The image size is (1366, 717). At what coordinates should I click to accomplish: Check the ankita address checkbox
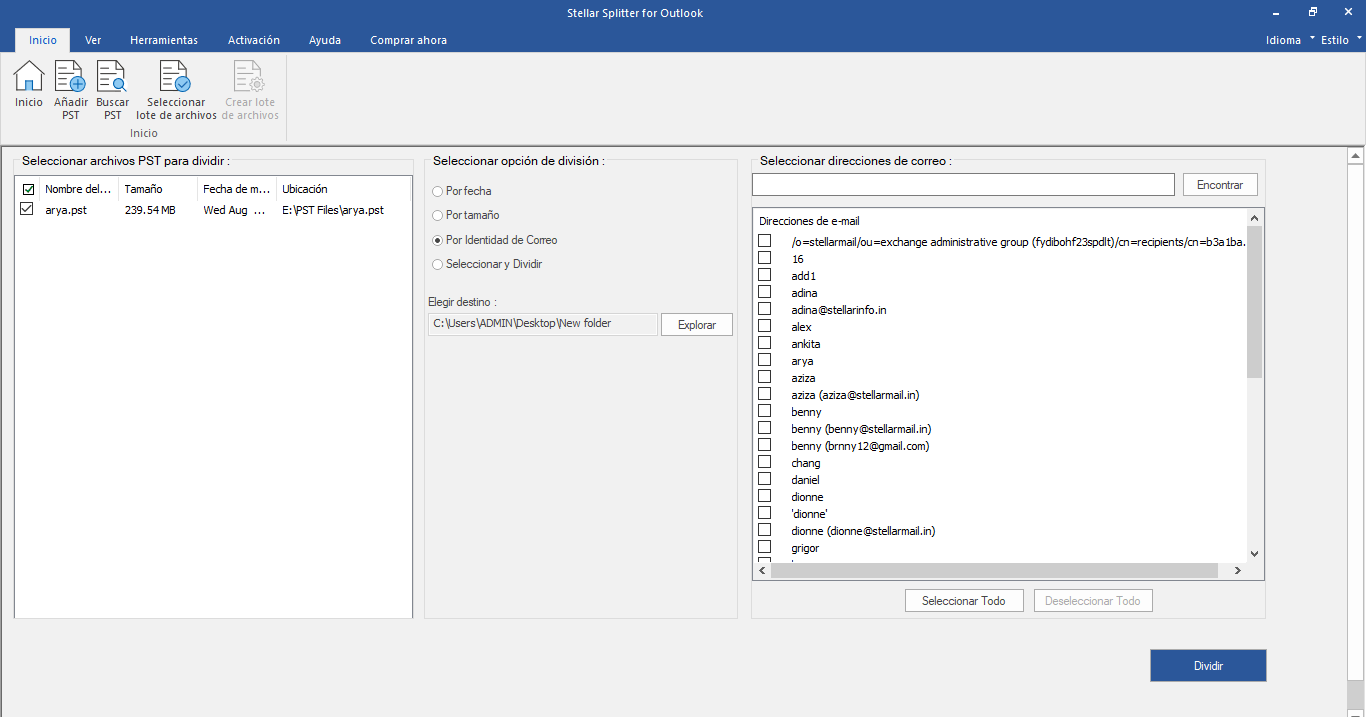point(765,343)
